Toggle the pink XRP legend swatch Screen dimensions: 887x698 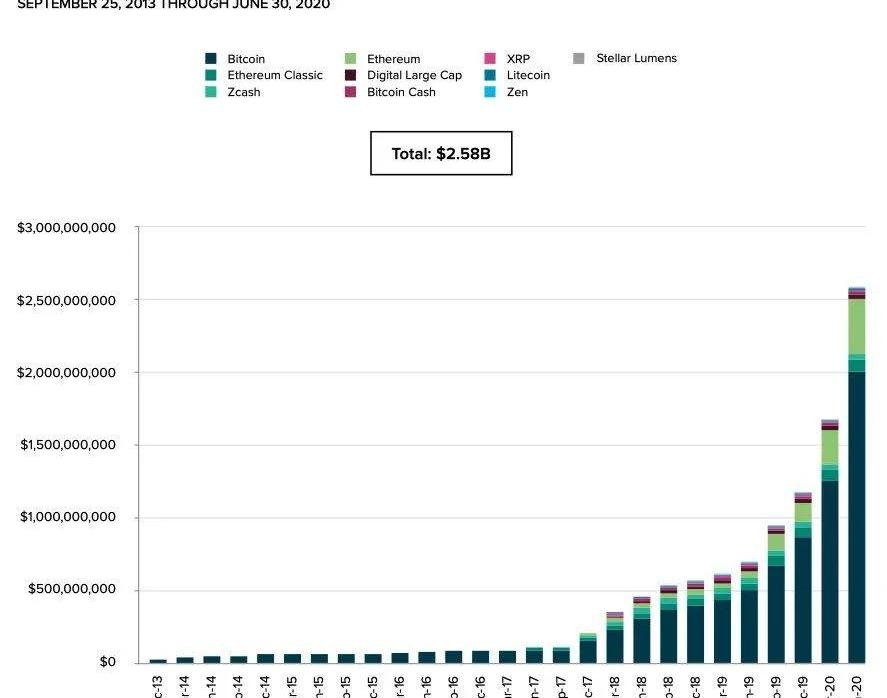pyautogui.click(x=490, y=59)
